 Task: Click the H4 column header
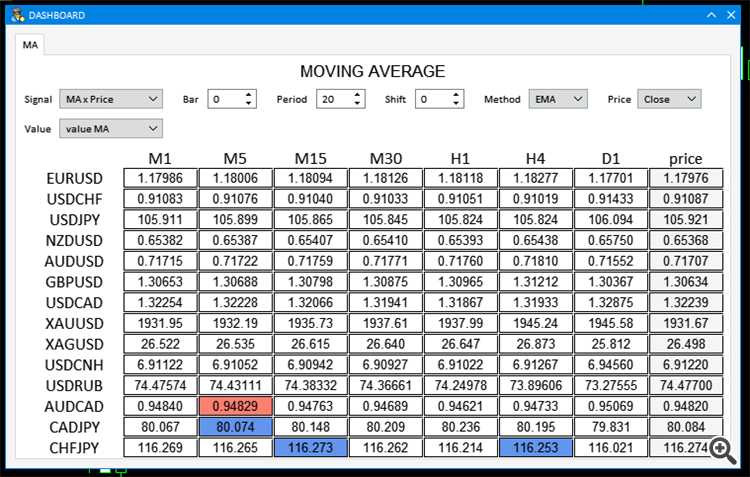[535, 158]
